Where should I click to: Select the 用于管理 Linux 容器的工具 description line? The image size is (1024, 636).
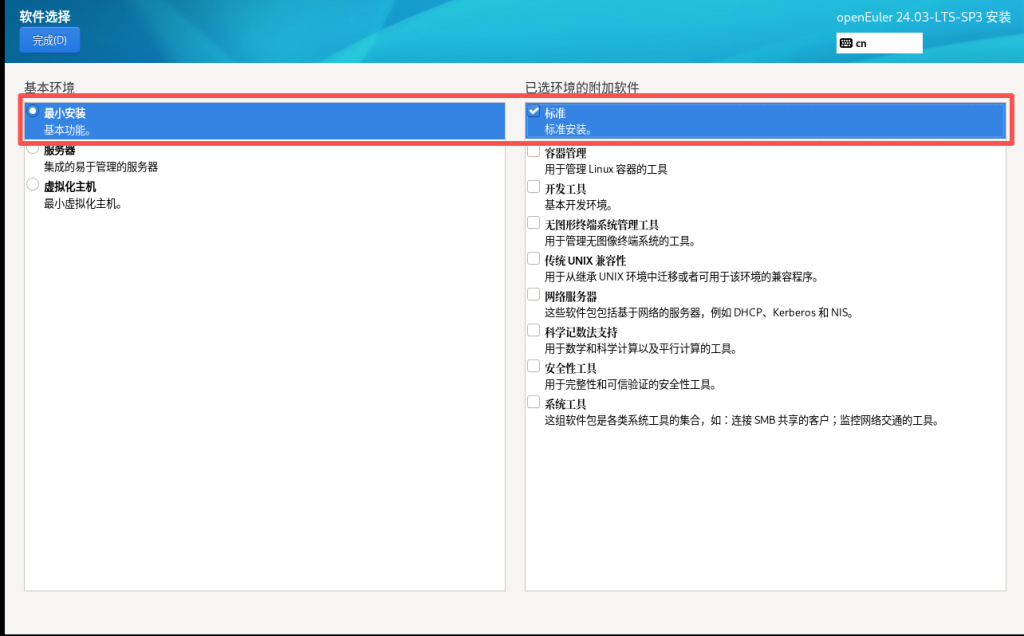point(606,169)
